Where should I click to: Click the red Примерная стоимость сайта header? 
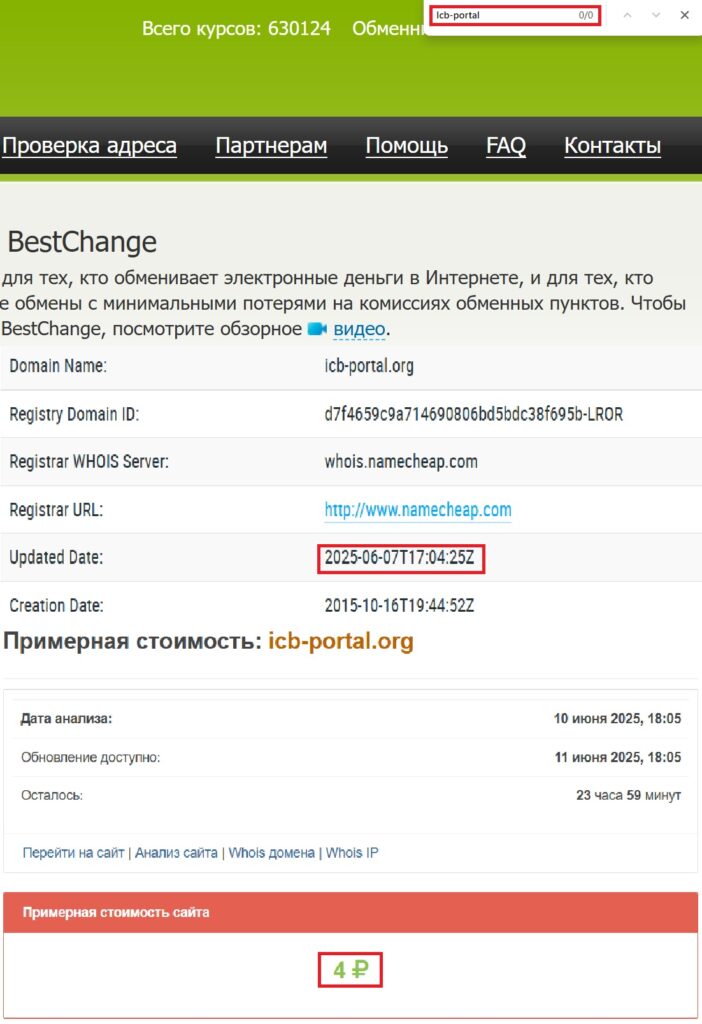351,912
